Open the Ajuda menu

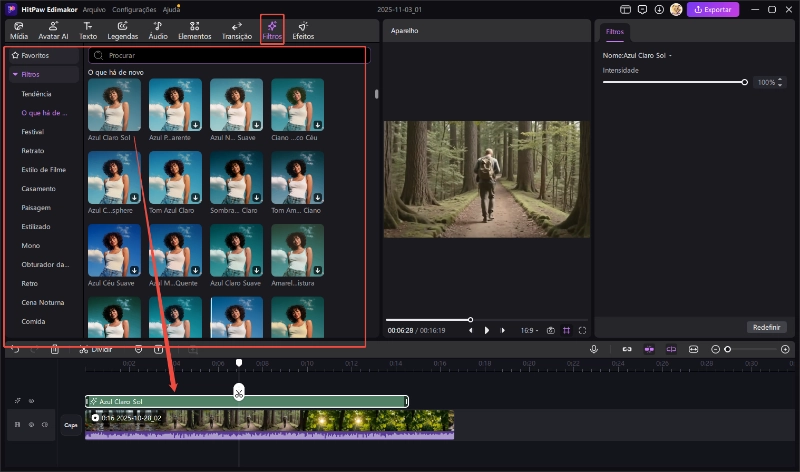coord(171,9)
